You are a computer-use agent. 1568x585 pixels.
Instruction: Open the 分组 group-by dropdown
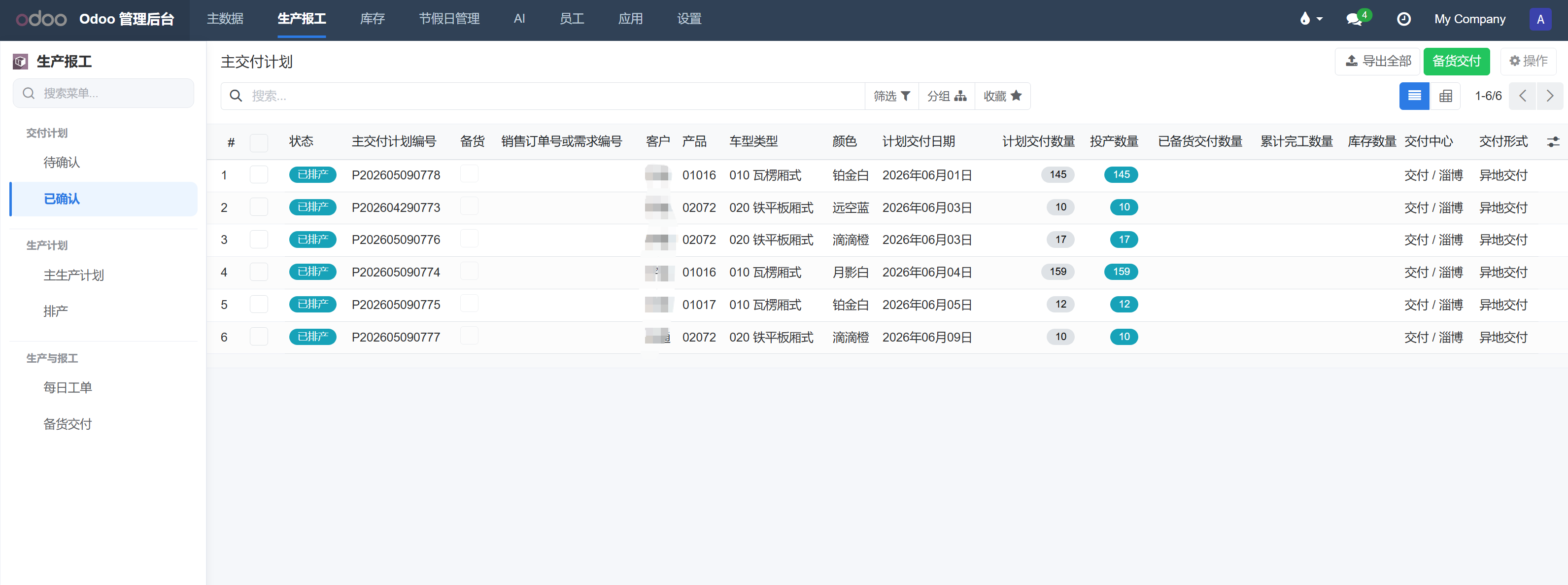[947, 96]
